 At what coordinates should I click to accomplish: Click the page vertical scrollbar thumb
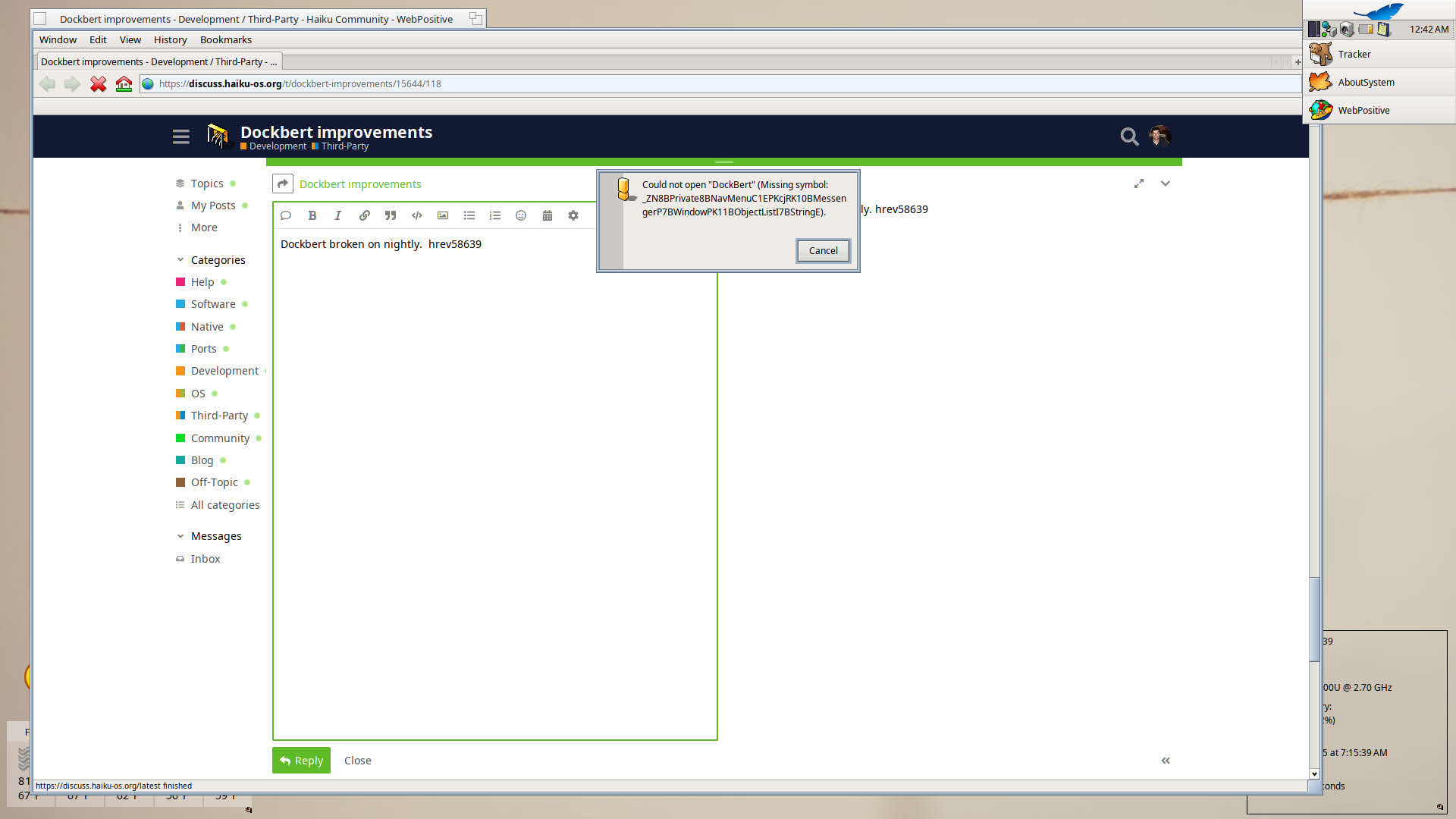1315,620
